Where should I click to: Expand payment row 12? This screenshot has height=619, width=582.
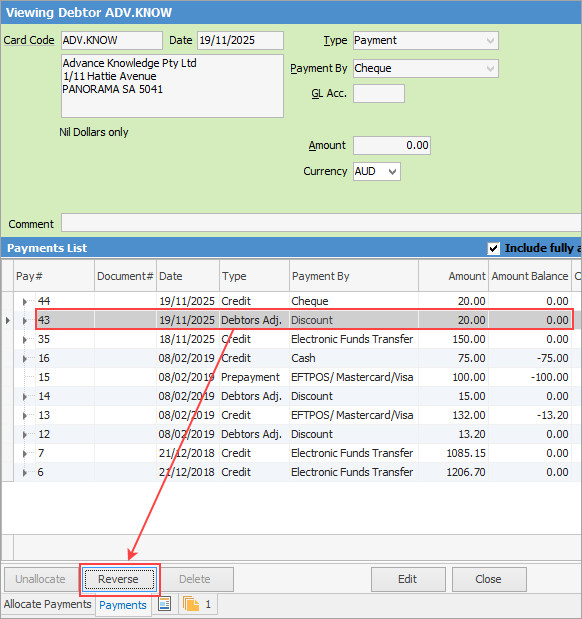(x=25, y=434)
